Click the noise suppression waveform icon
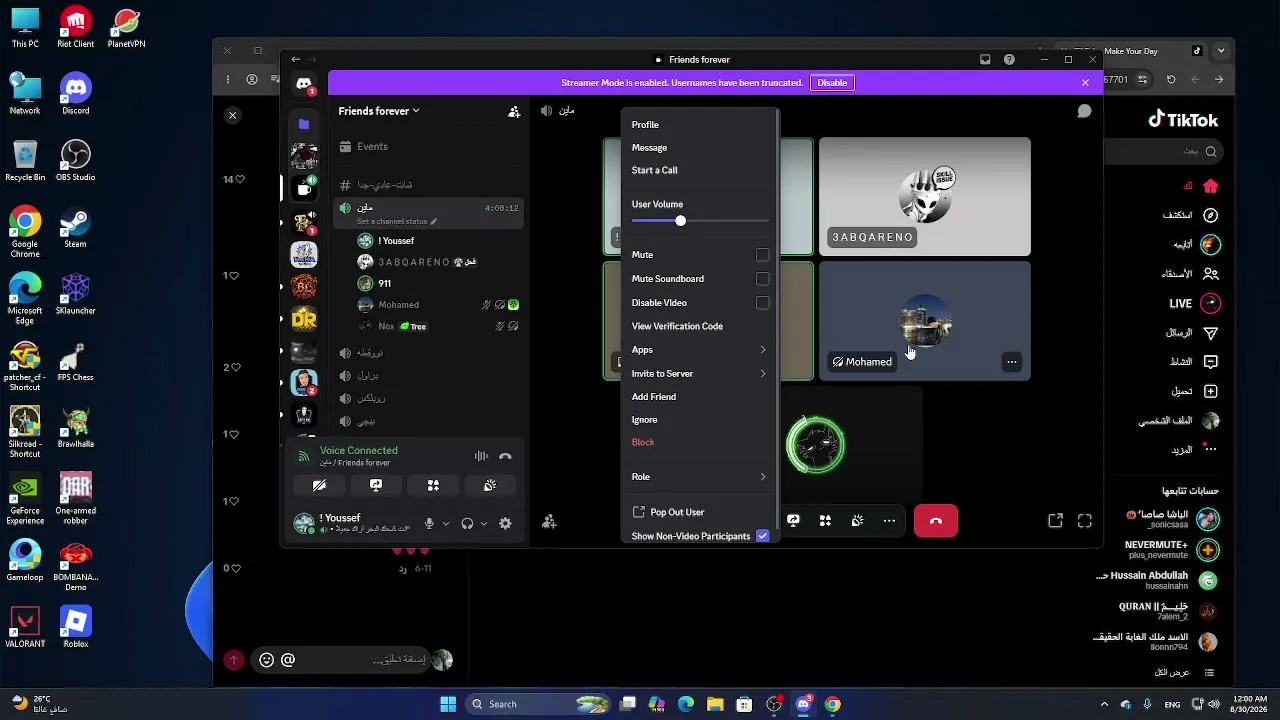This screenshot has width=1280, height=720. [481, 456]
